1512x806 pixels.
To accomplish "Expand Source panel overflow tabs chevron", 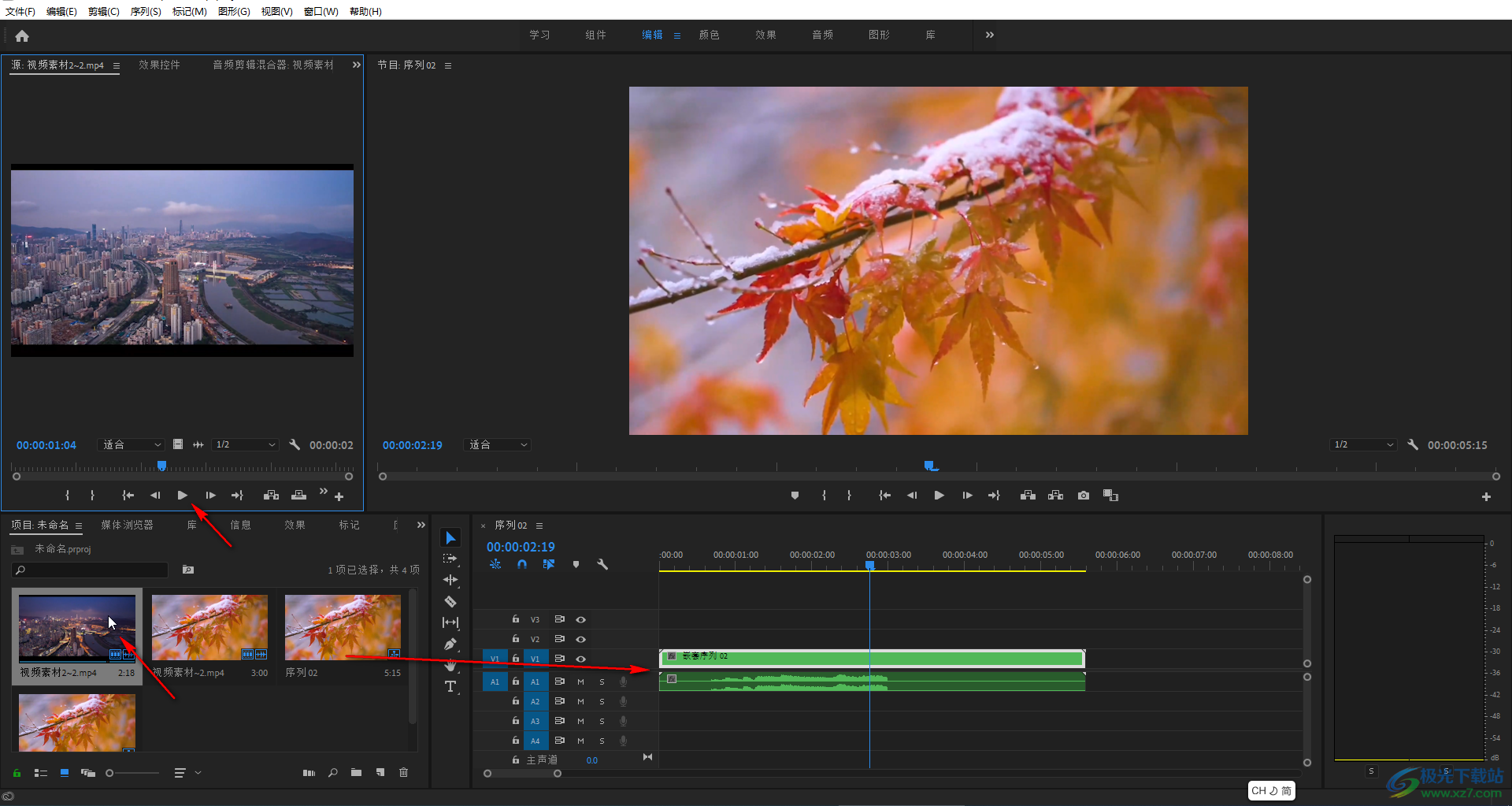I will click(x=356, y=65).
